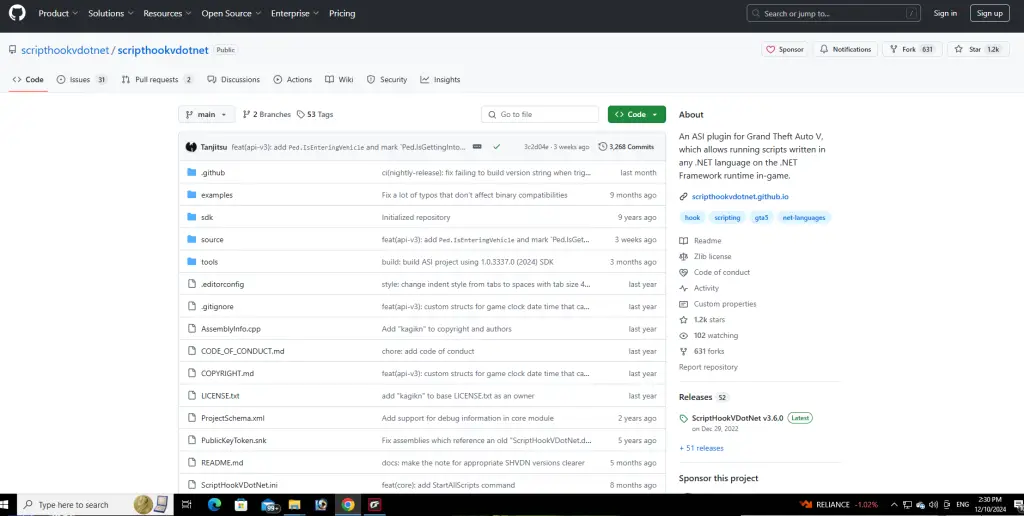Image resolution: width=1024 pixels, height=516 pixels.
Task: Open the 53 Tags link
Action: pyautogui.click(x=315, y=114)
